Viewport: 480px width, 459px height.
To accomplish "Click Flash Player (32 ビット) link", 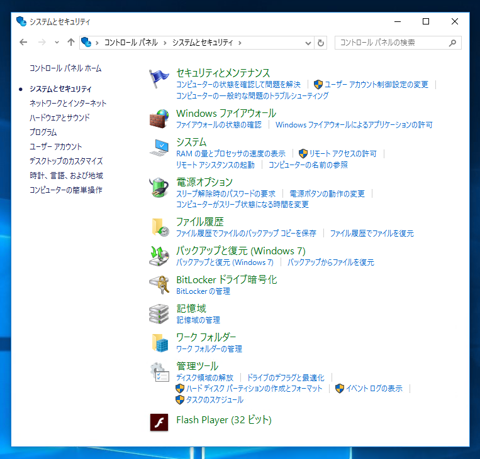I will click(x=224, y=420).
